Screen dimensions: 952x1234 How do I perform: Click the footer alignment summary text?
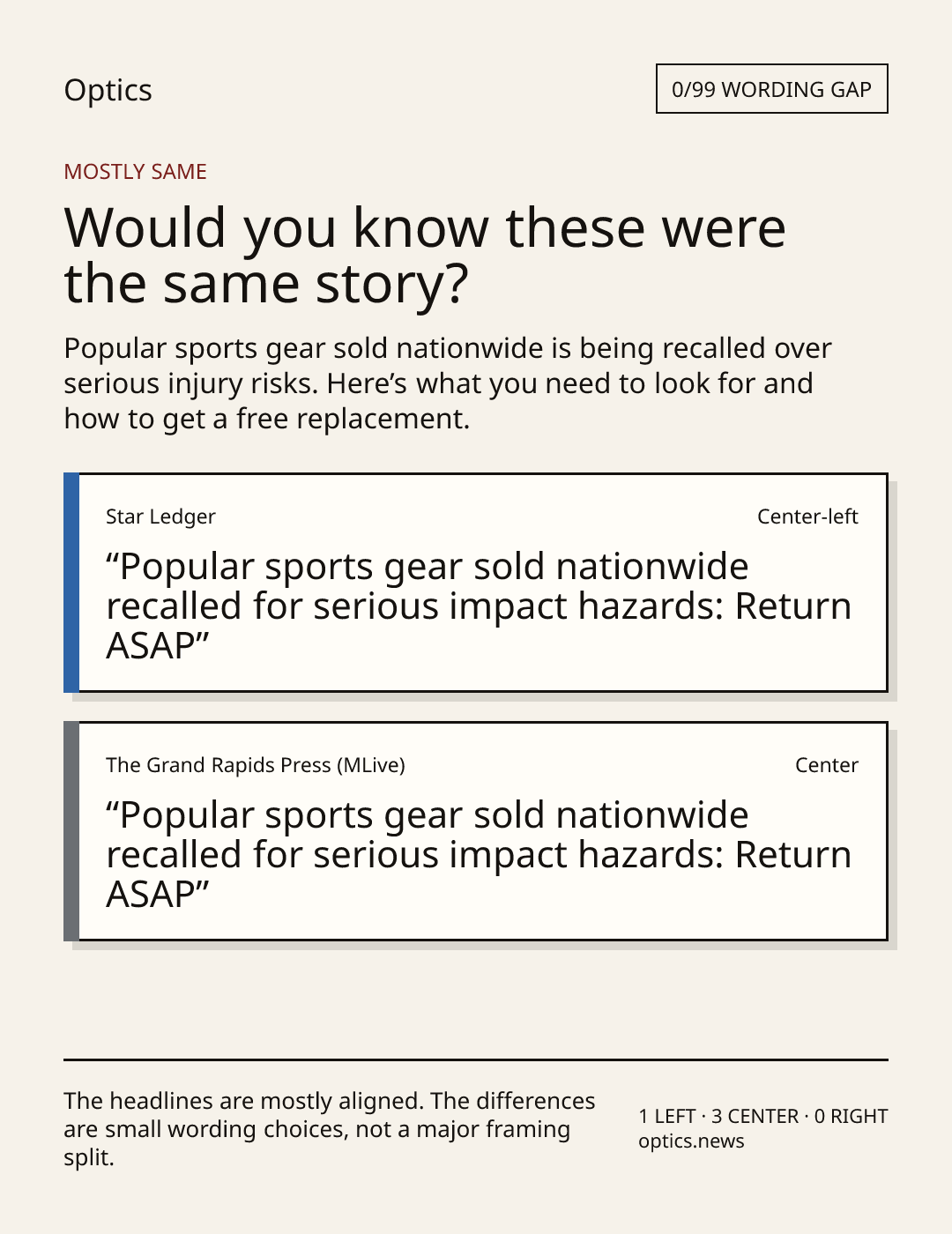point(330,1129)
